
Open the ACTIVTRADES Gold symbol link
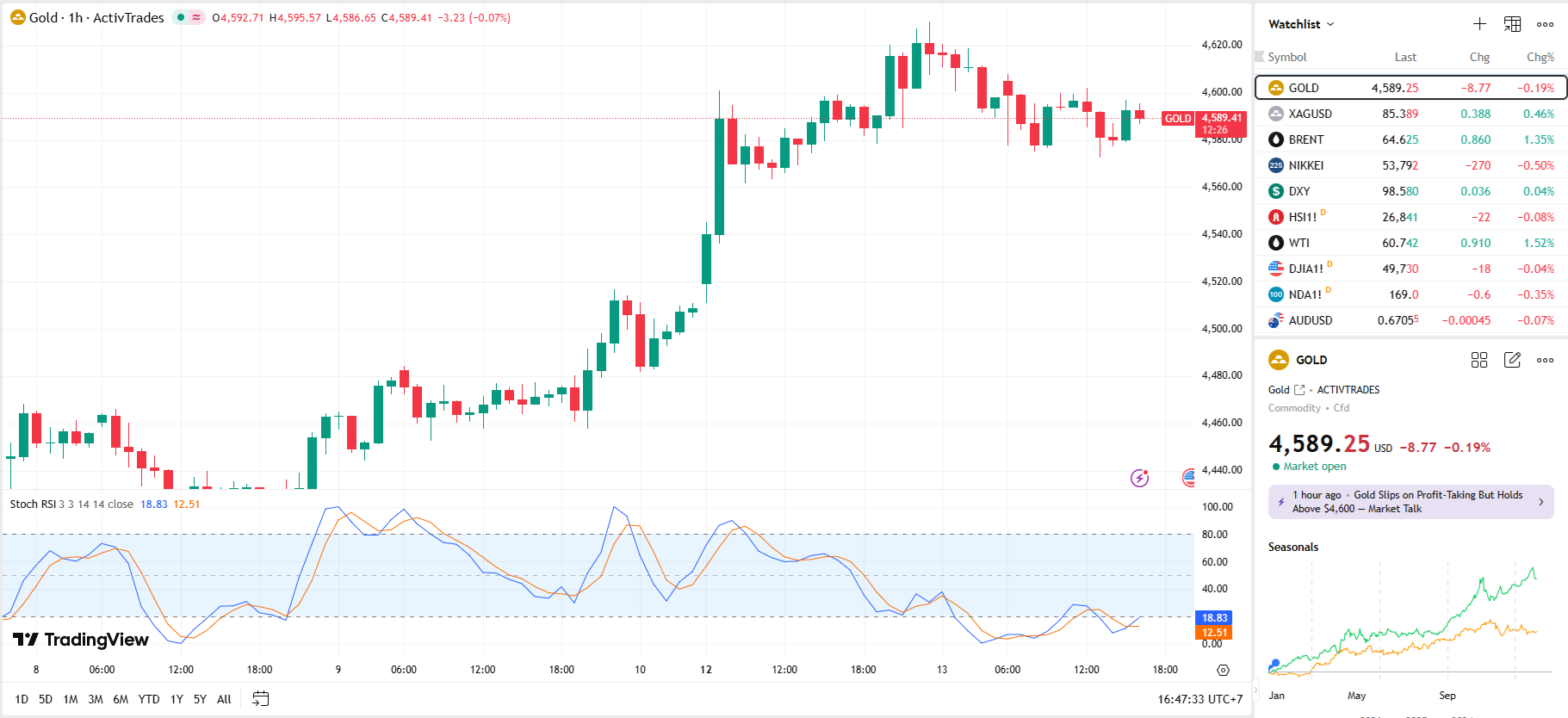pos(1299,390)
